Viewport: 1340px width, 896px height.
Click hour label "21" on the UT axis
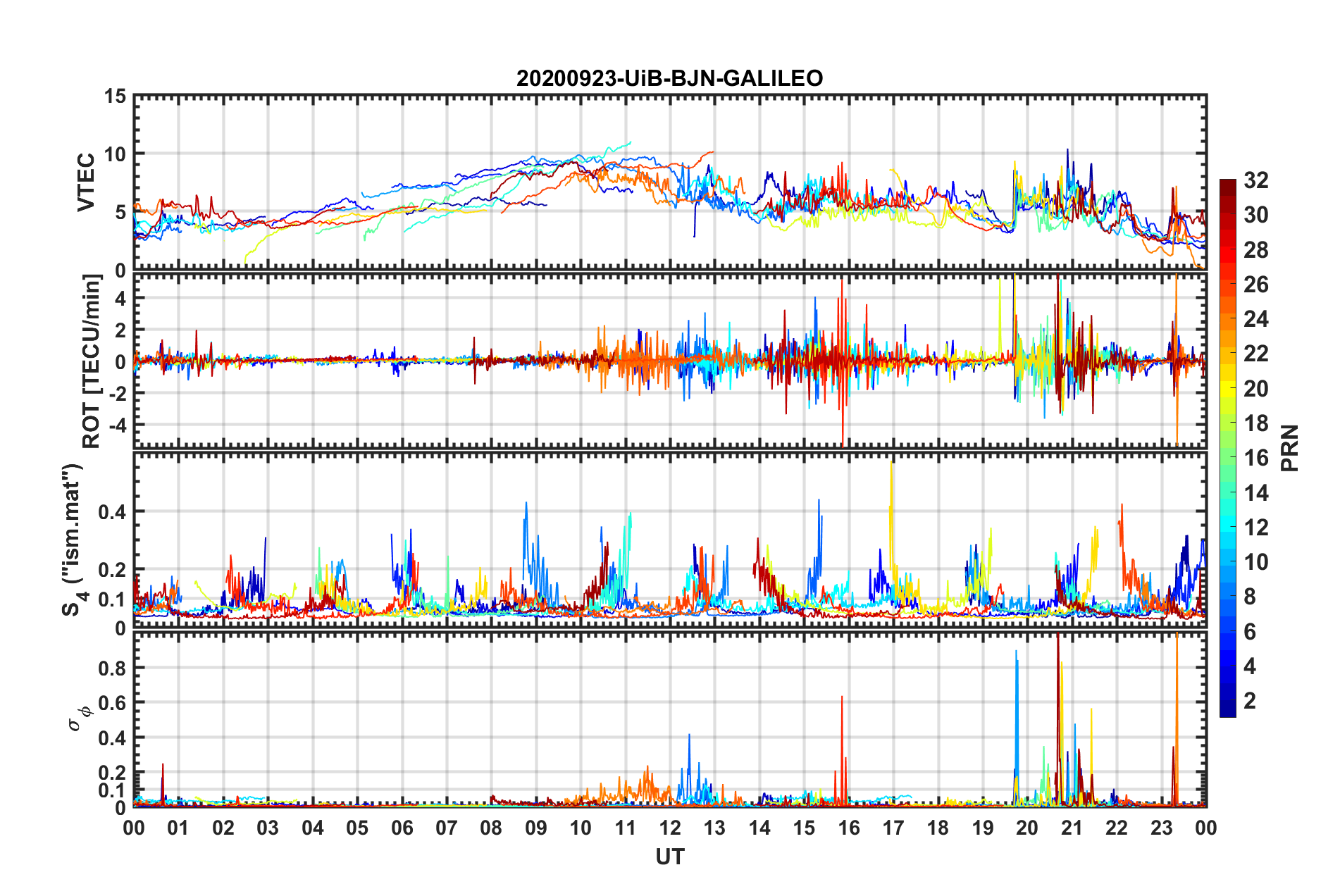[1072, 828]
